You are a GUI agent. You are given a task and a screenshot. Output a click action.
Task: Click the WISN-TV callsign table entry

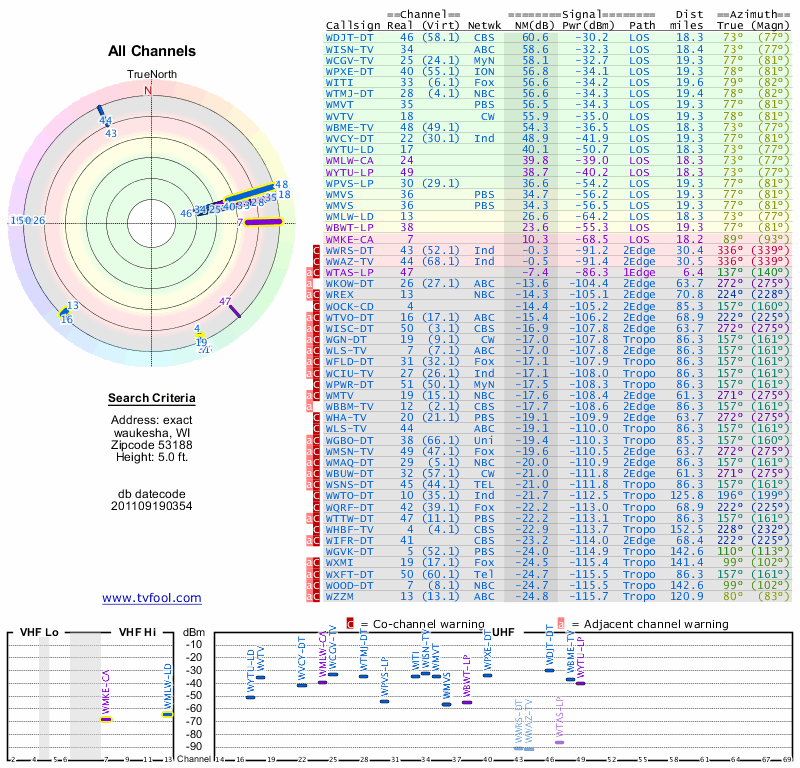click(x=351, y=48)
